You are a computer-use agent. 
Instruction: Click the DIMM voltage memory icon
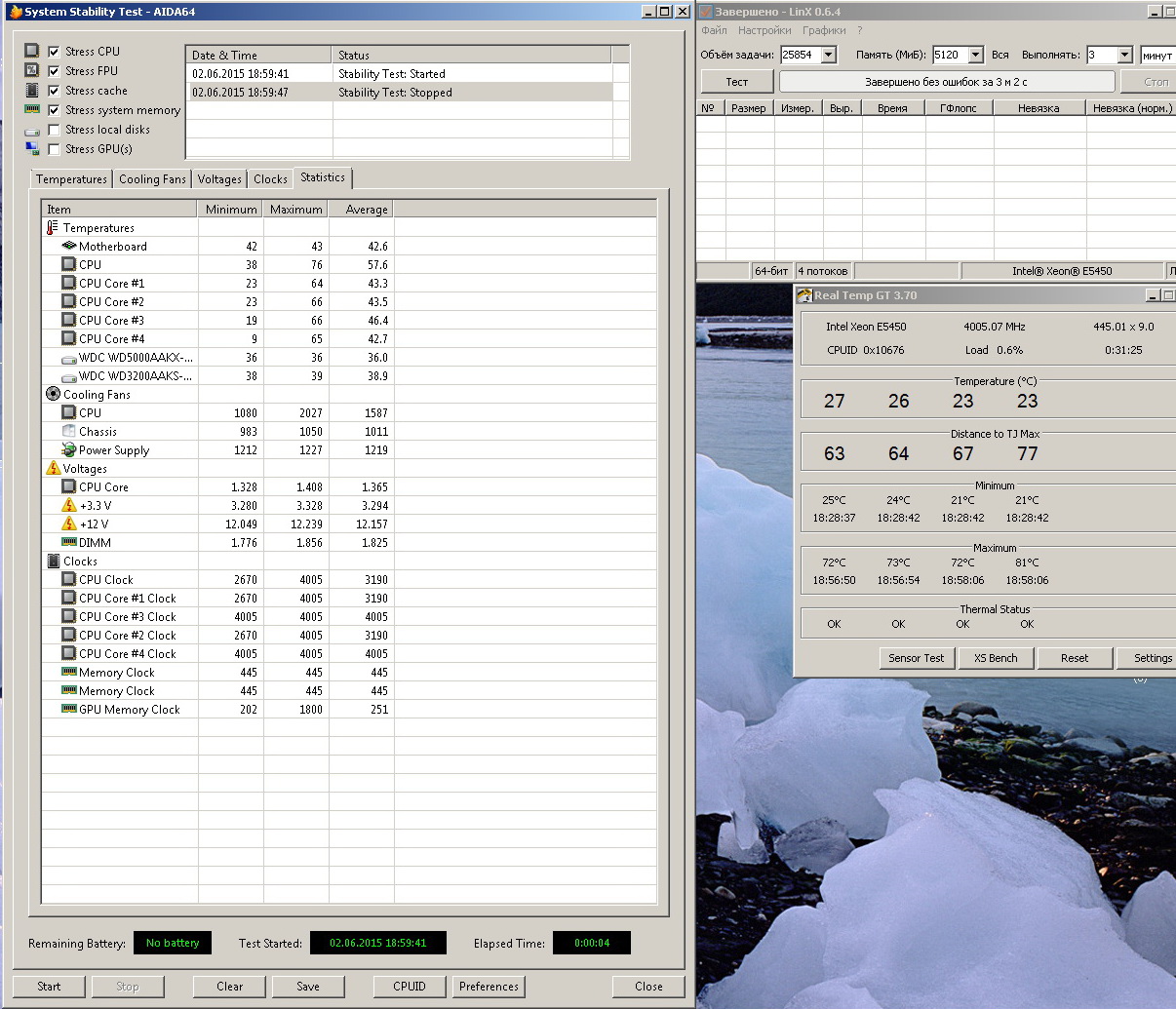click(68, 542)
